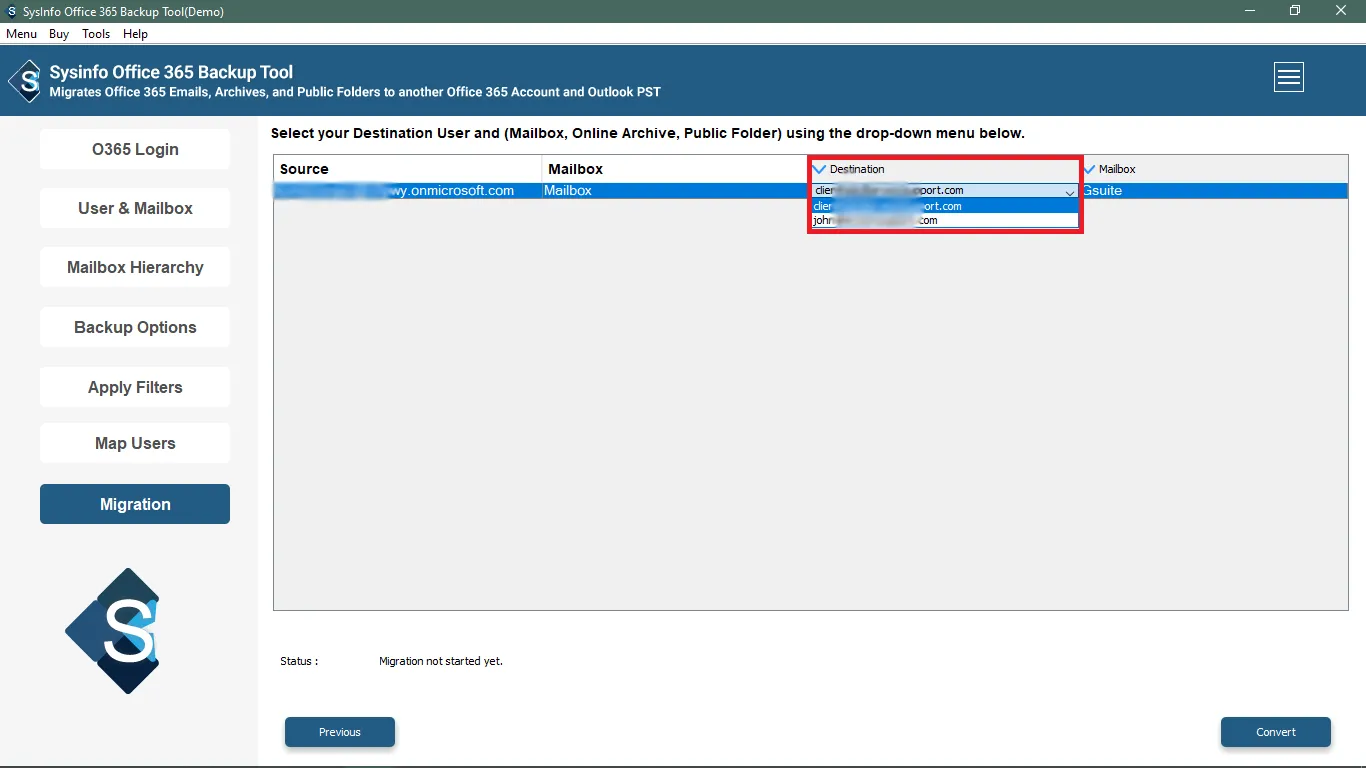1366x768 pixels.
Task: Open the Buy menu
Action: pos(59,33)
